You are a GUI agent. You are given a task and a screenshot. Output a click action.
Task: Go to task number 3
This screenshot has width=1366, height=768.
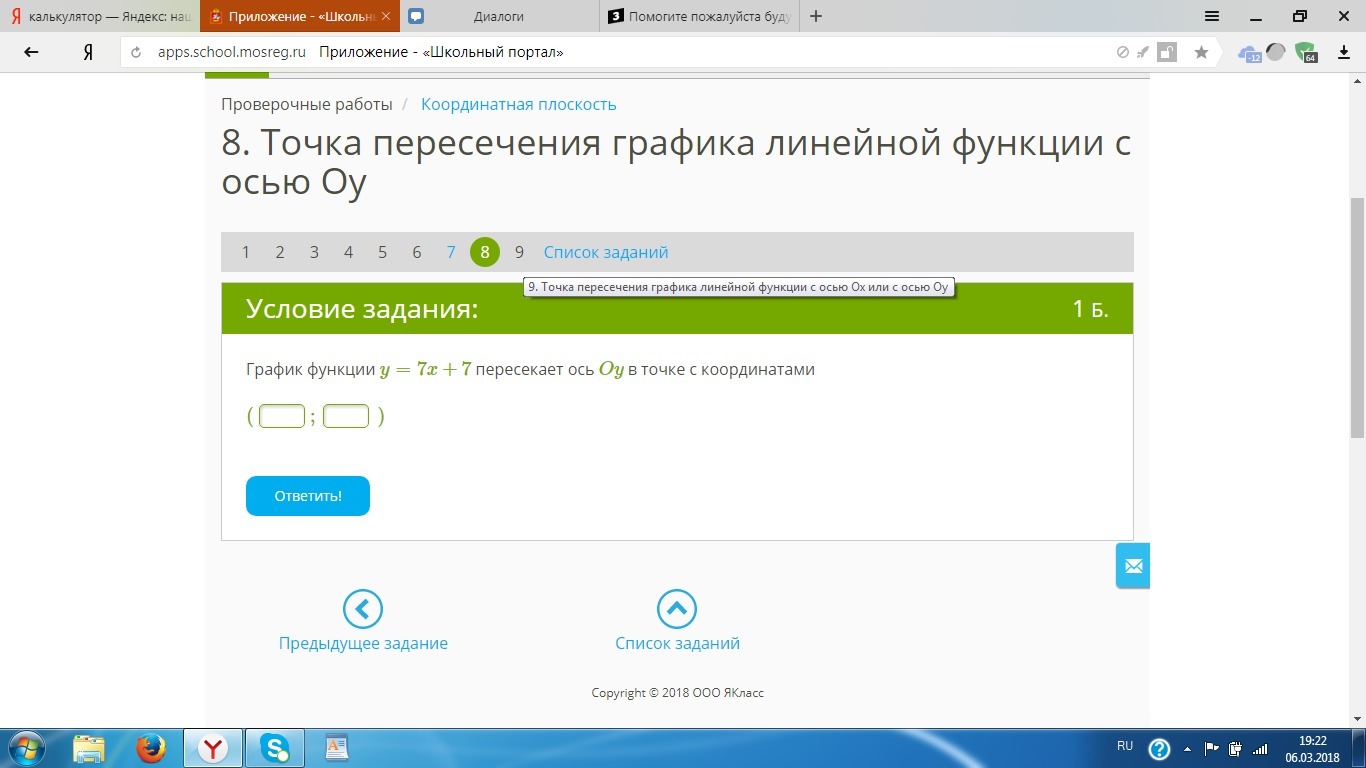click(314, 252)
